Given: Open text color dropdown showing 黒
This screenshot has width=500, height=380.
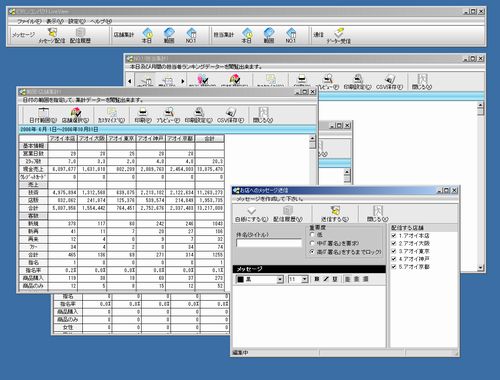Looking at the screenshot, I should click(280, 279).
